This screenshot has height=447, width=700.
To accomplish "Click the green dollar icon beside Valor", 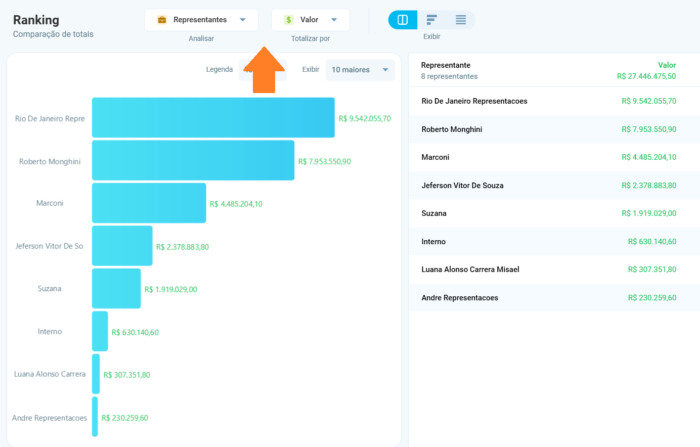I will click(x=288, y=20).
